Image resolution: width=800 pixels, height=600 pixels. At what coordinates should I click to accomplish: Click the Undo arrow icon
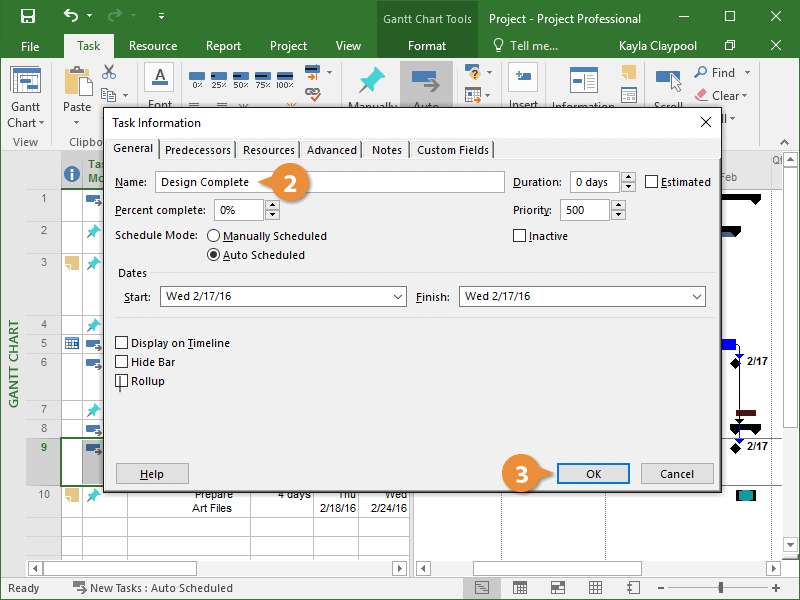[x=70, y=16]
